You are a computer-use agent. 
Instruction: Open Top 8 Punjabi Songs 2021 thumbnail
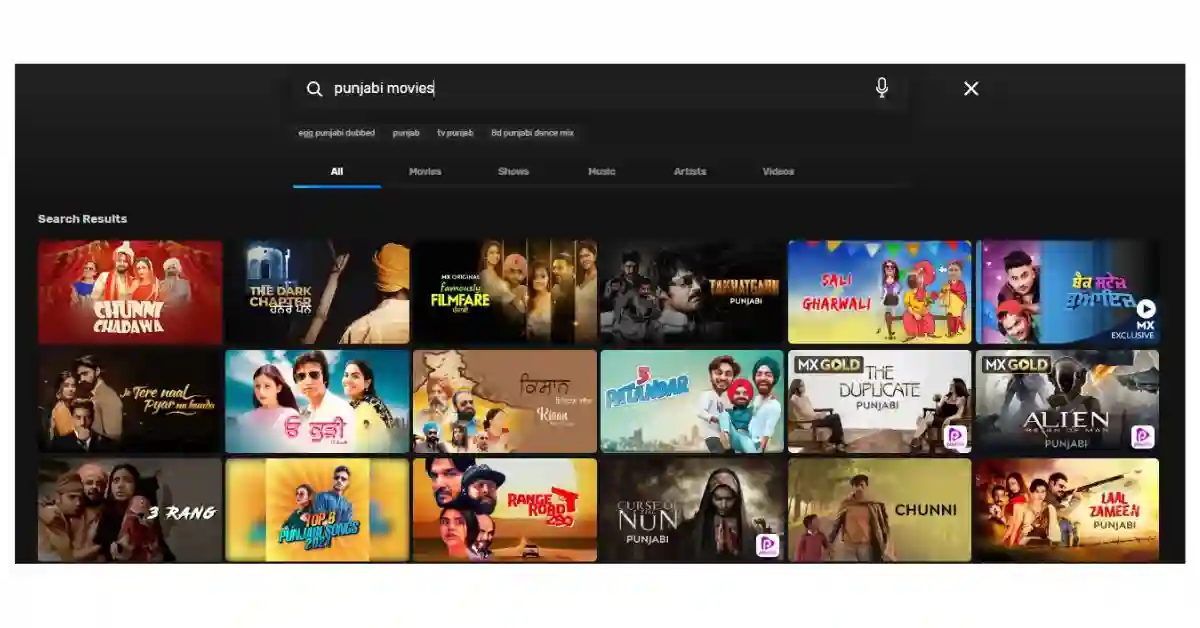(318, 510)
